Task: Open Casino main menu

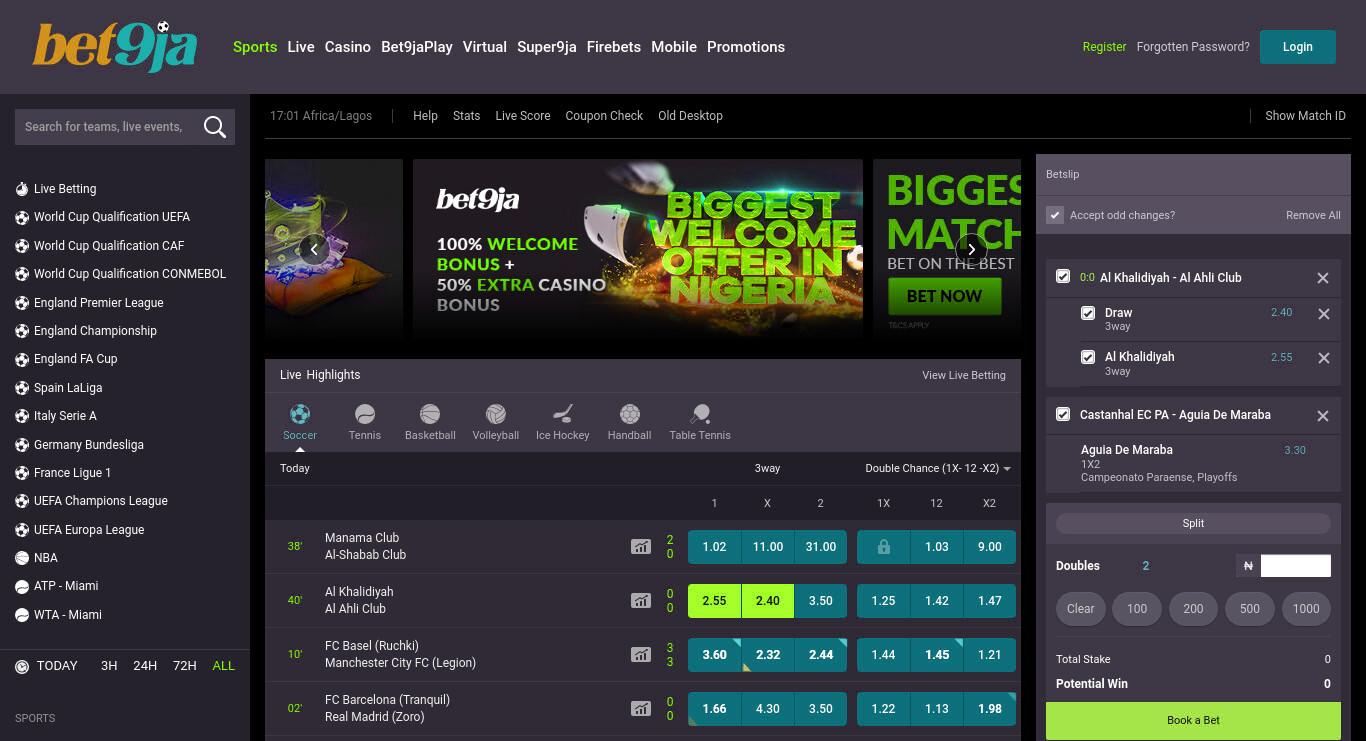Action: point(348,47)
